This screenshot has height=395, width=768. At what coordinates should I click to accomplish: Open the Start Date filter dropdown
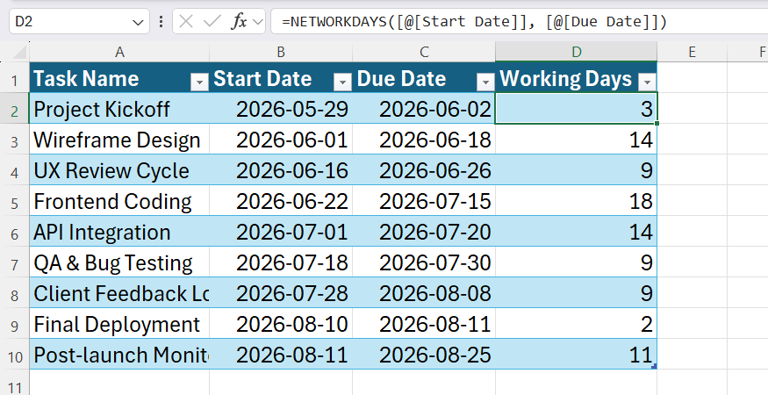click(x=342, y=83)
